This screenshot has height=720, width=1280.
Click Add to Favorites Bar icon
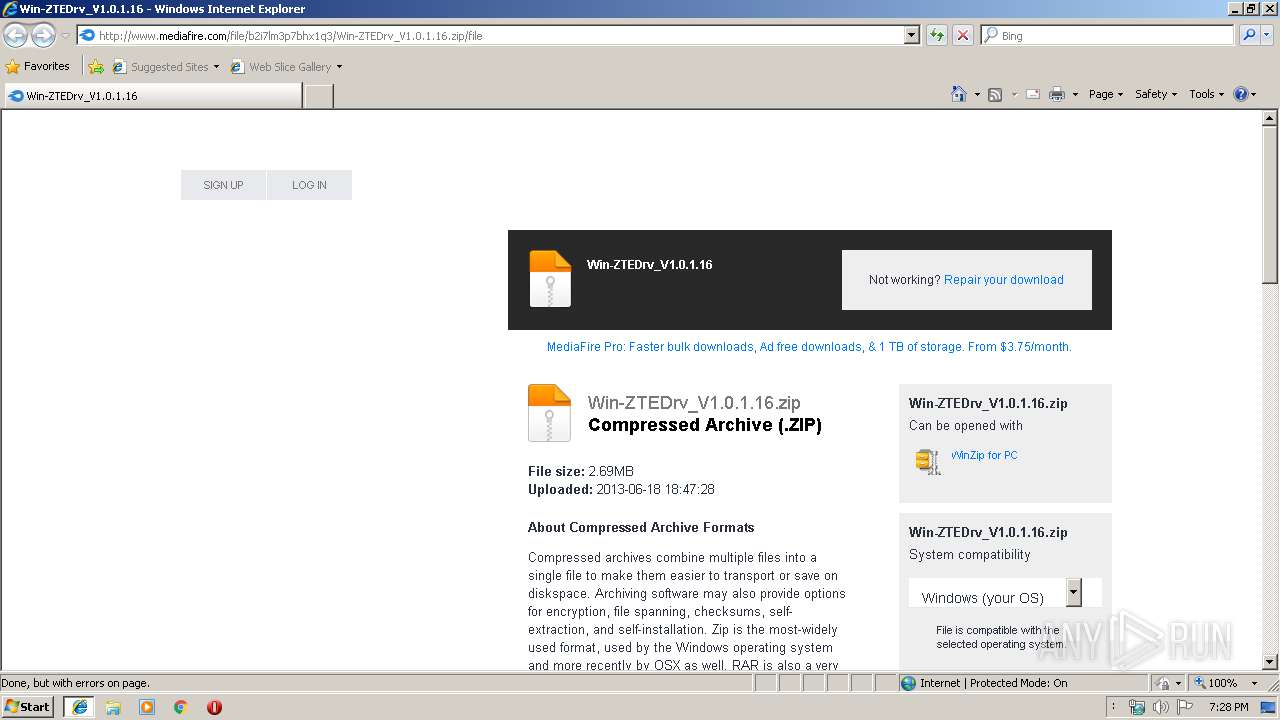pos(95,67)
